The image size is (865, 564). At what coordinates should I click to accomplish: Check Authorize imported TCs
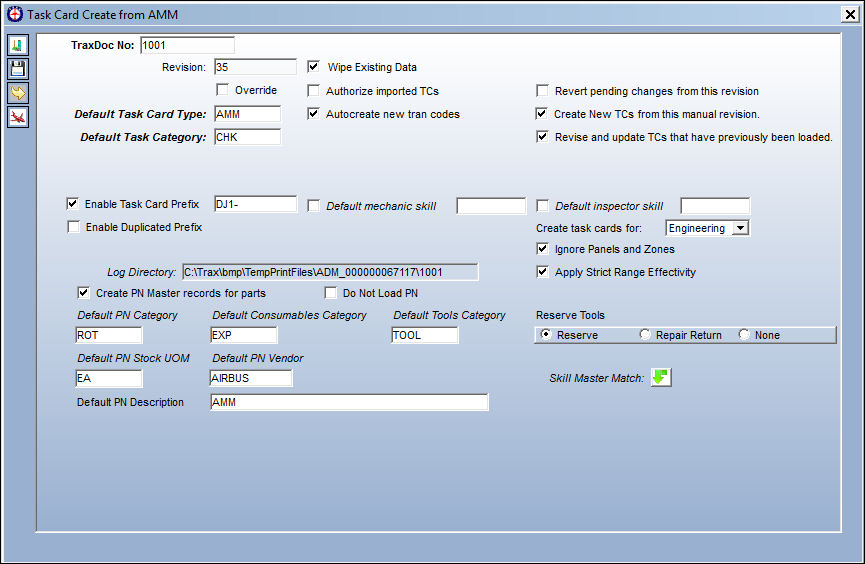click(313, 91)
